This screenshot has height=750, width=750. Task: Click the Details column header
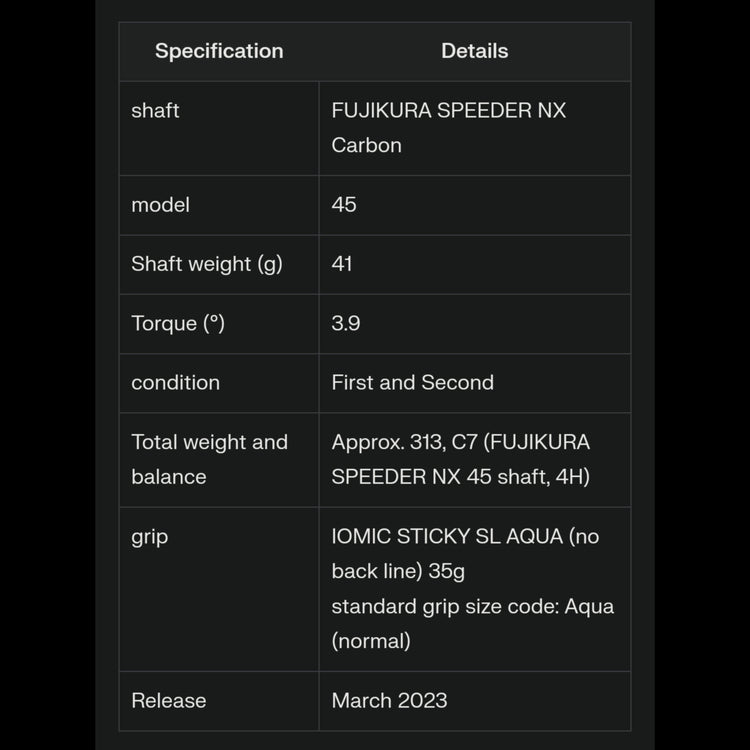pyautogui.click(x=474, y=51)
